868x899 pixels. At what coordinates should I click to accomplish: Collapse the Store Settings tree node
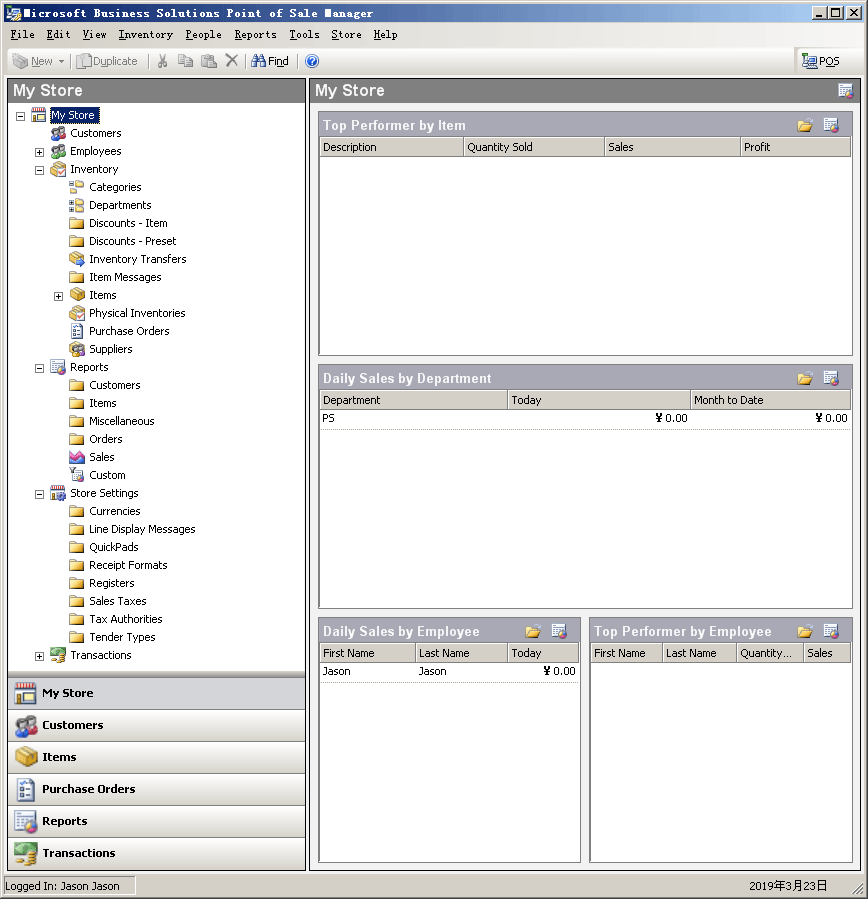[40, 494]
